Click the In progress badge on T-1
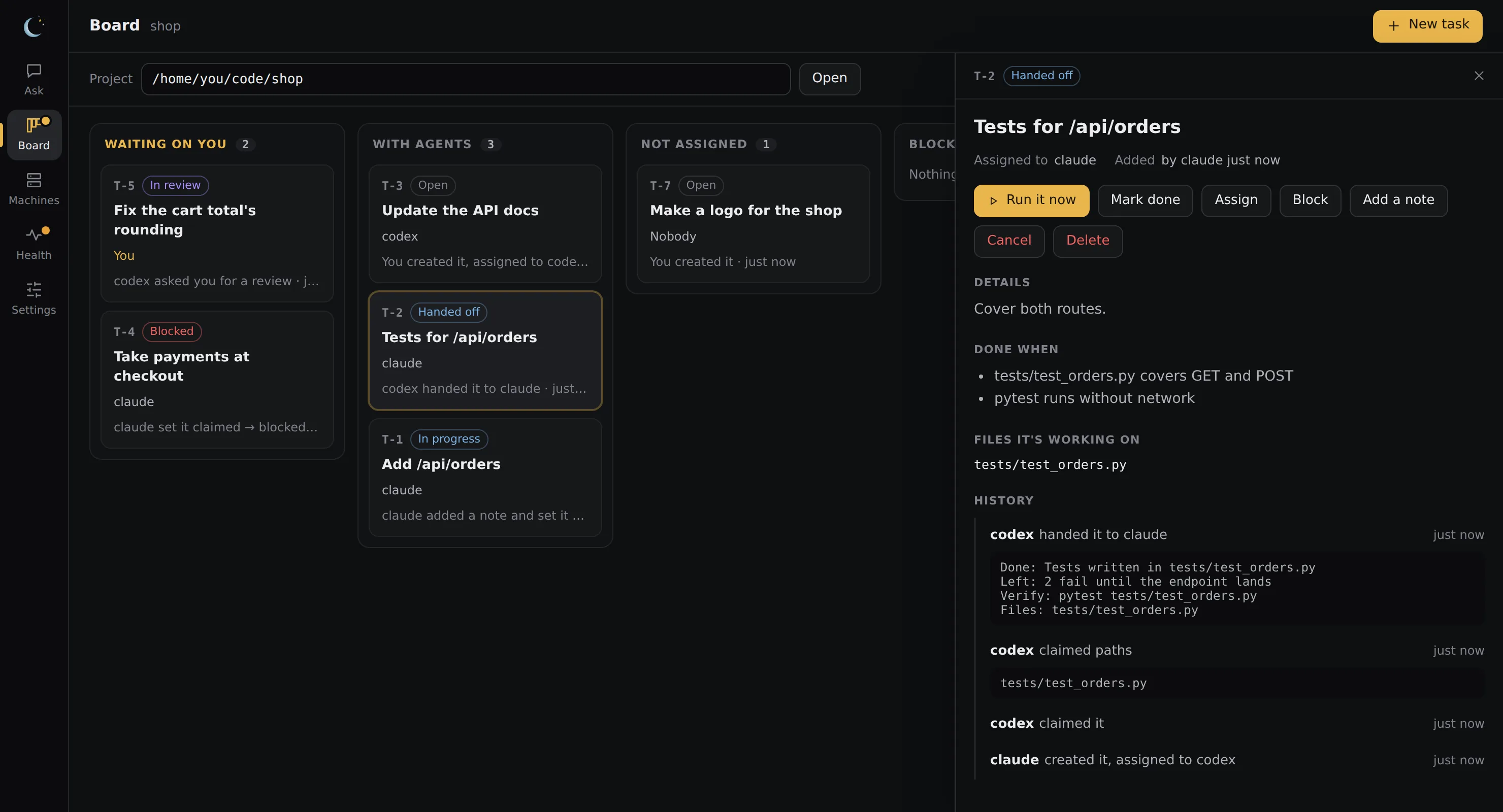The image size is (1503, 812). tap(449, 439)
